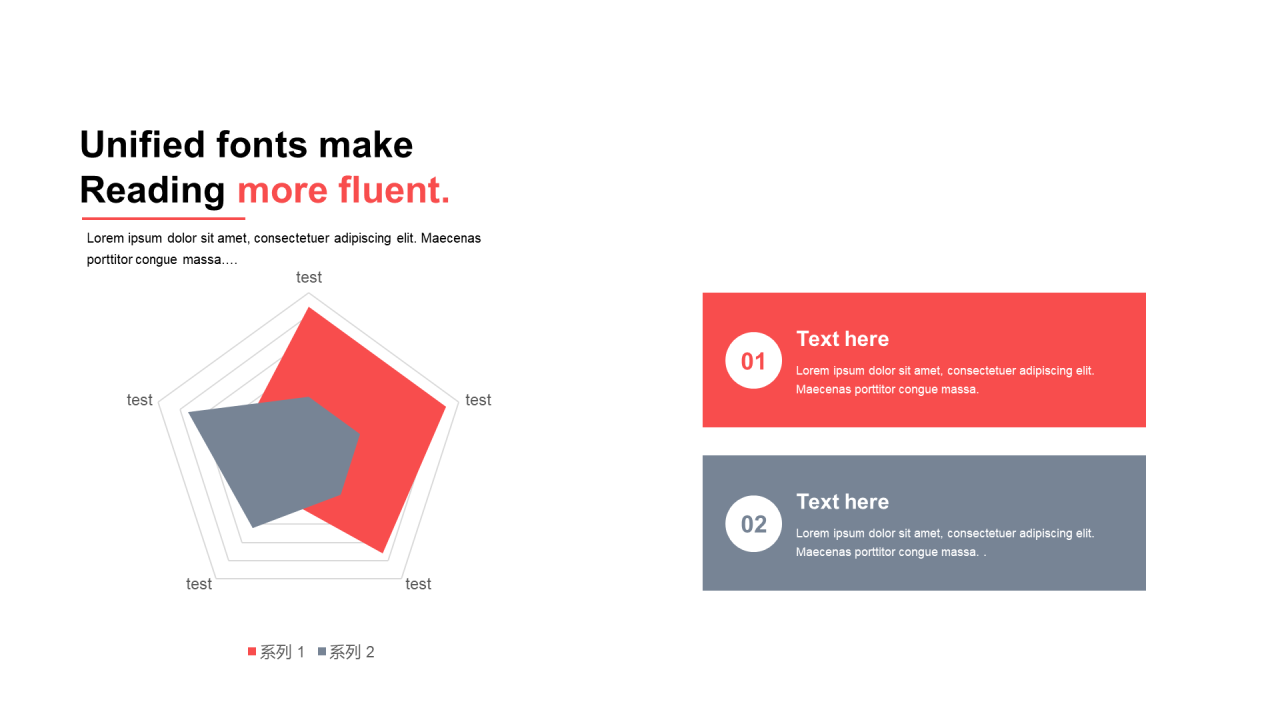Click "Text here" heading in the gray box
This screenshot has width=1280, height=720.
[842, 502]
